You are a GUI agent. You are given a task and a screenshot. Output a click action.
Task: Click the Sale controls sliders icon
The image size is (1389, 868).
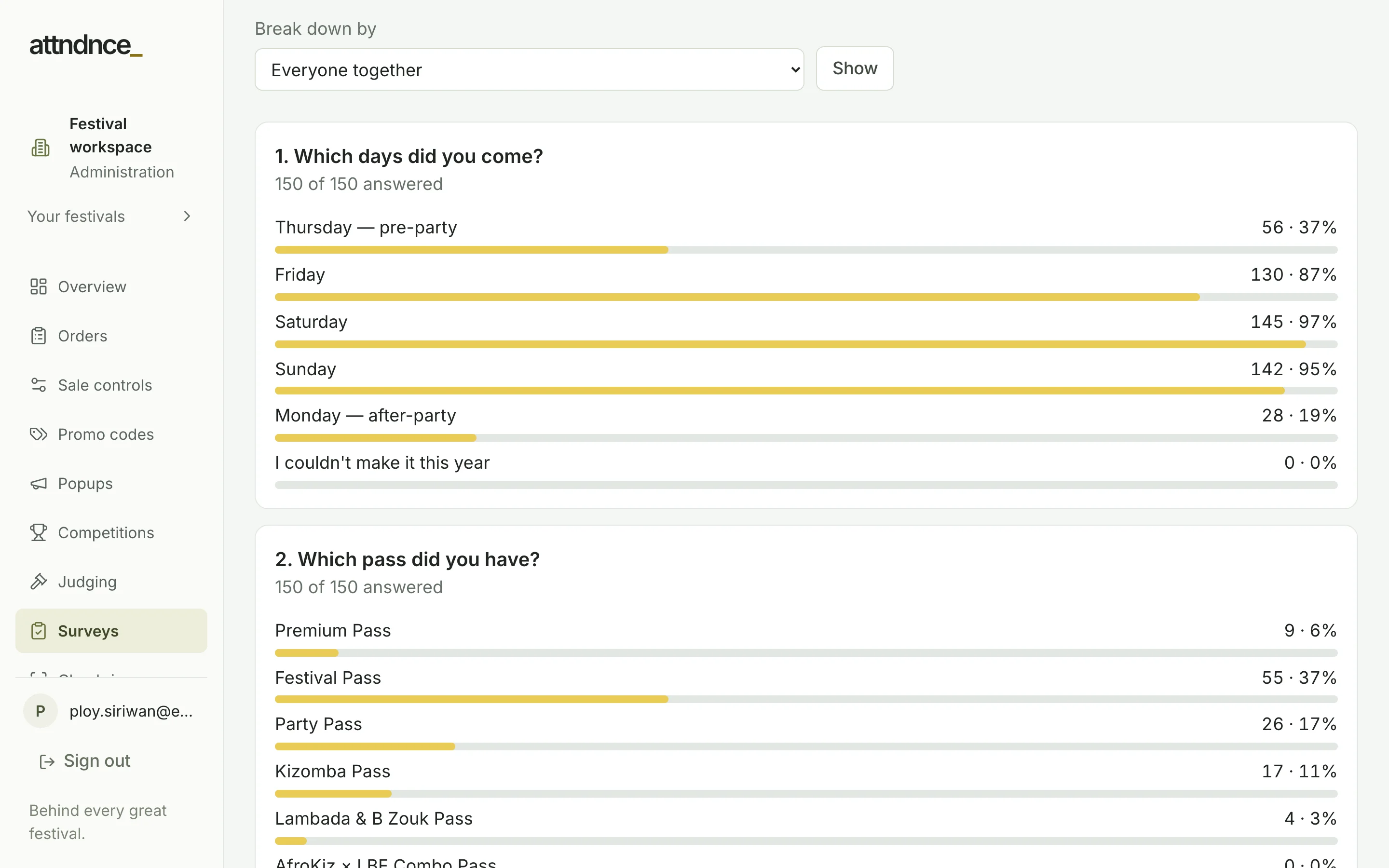point(39,385)
